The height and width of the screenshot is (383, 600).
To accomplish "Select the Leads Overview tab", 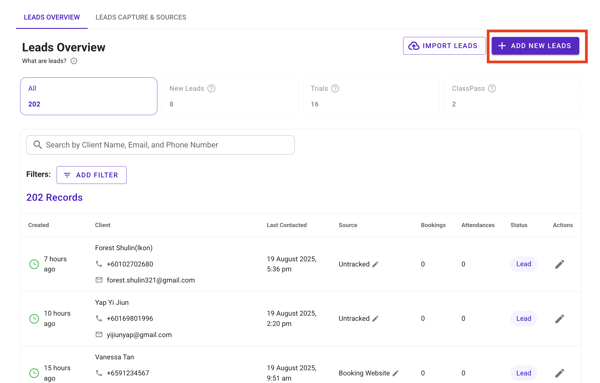I will tap(52, 17).
